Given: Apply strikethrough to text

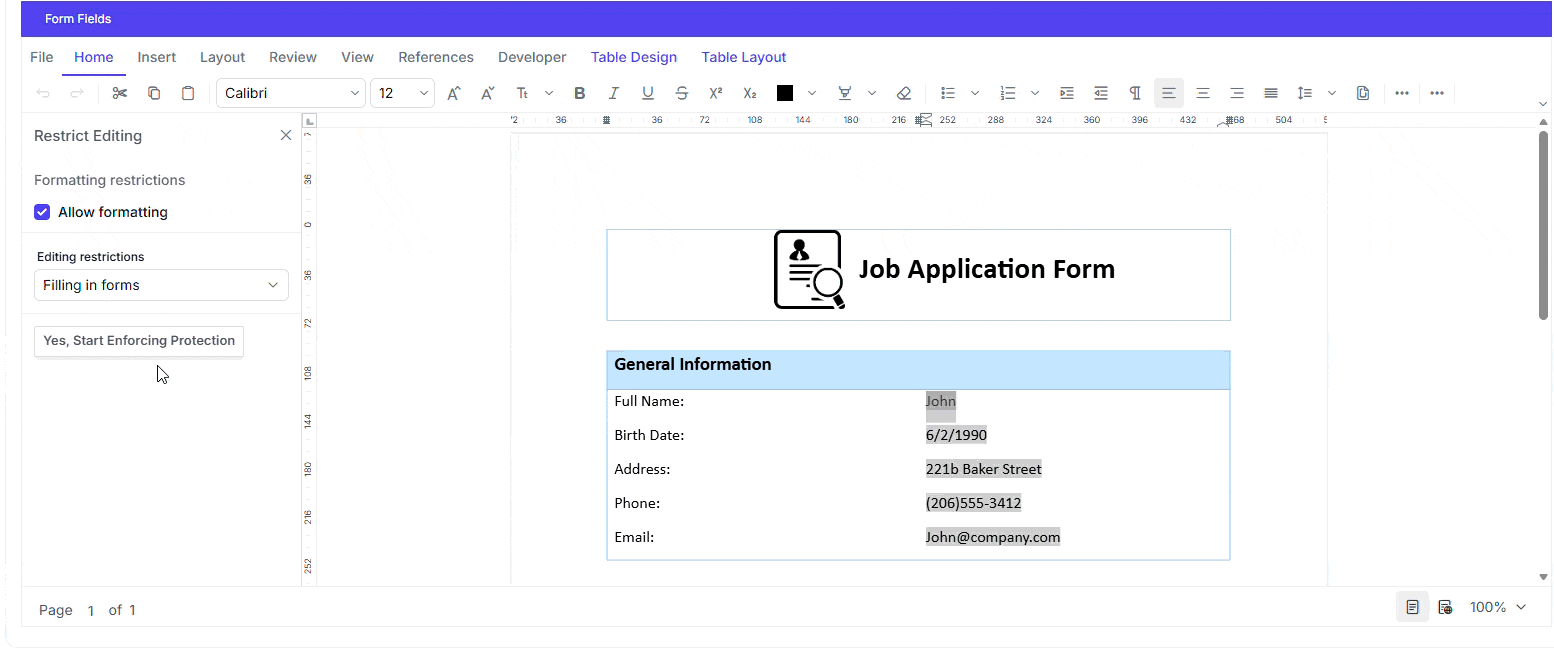Looking at the screenshot, I should coord(681,93).
